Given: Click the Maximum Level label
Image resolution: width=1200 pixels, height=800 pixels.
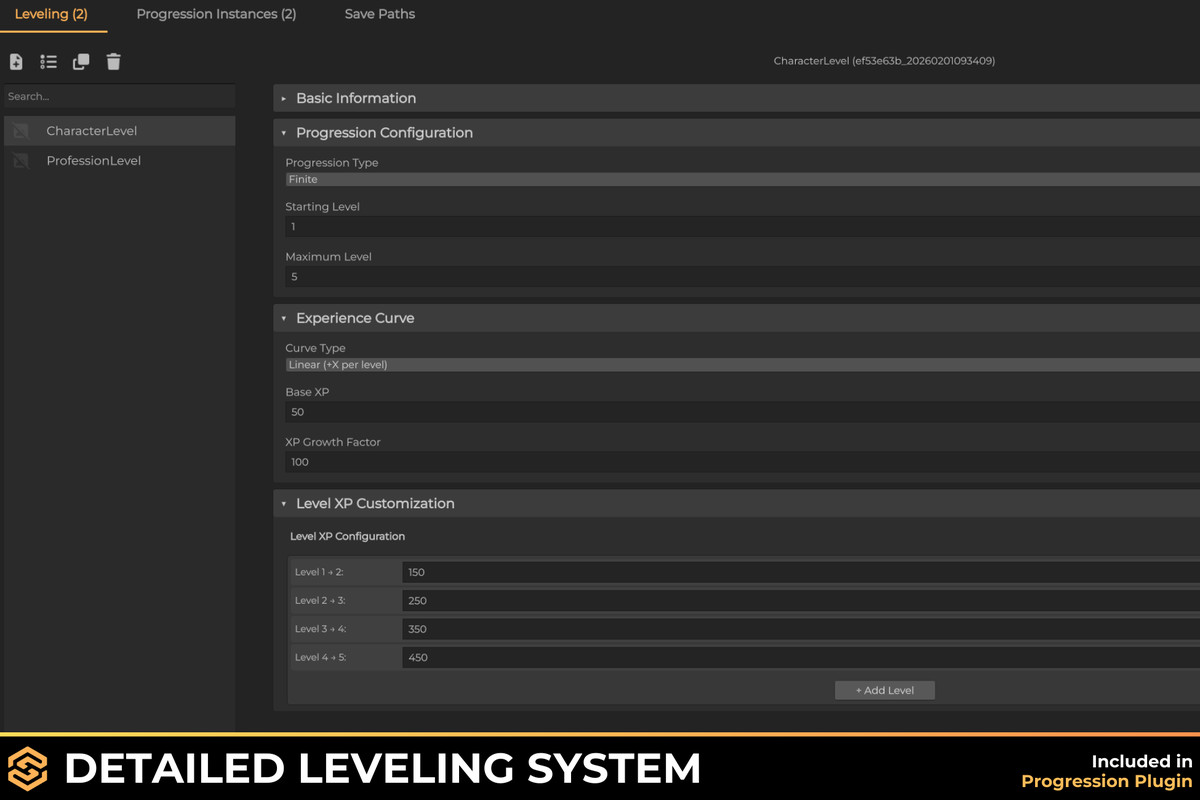Looking at the screenshot, I should tap(328, 257).
